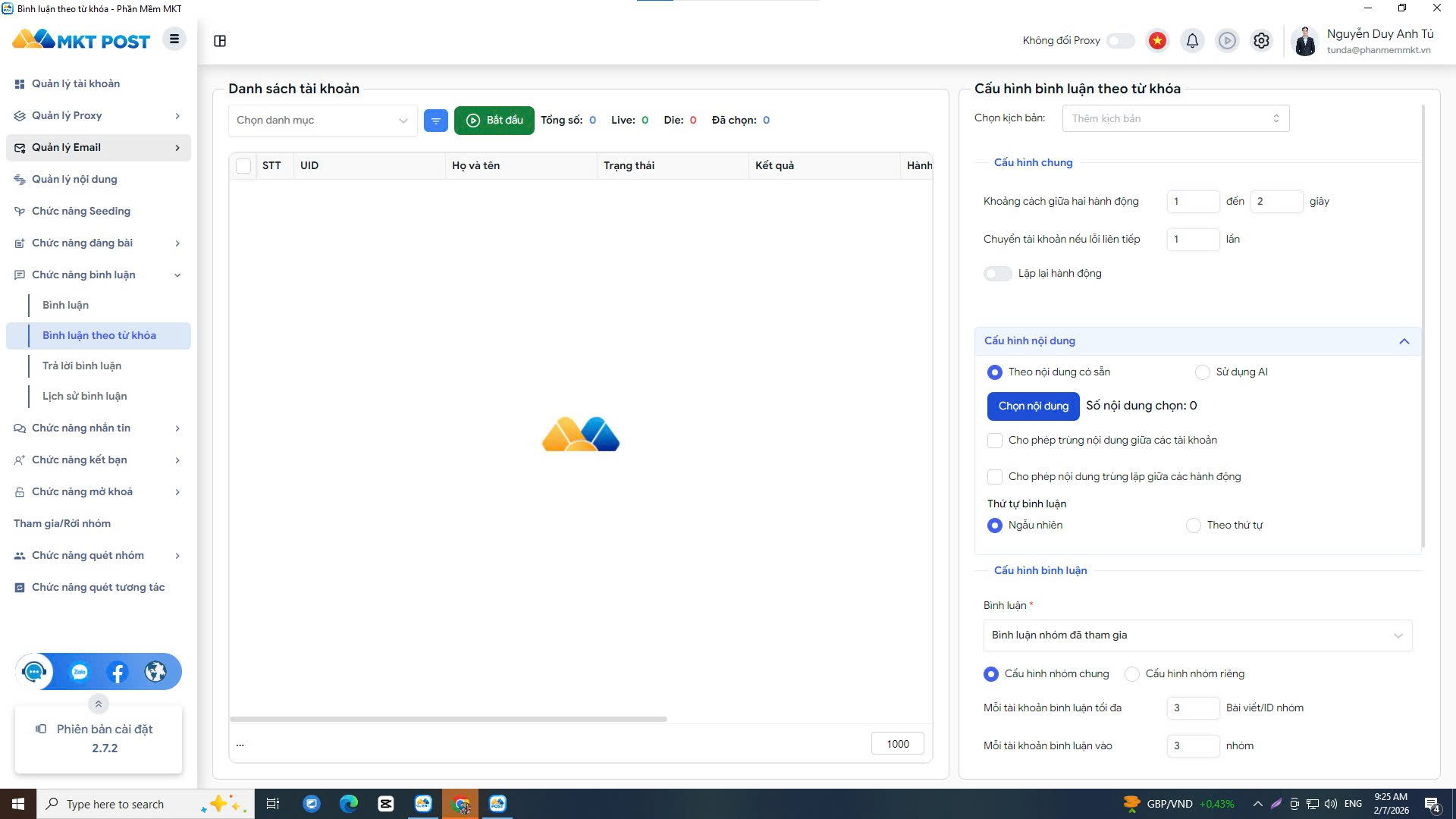Click the Vietnam flag icon in top bar
The height and width of the screenshot is (819, 1456).
click(1156, 40)
